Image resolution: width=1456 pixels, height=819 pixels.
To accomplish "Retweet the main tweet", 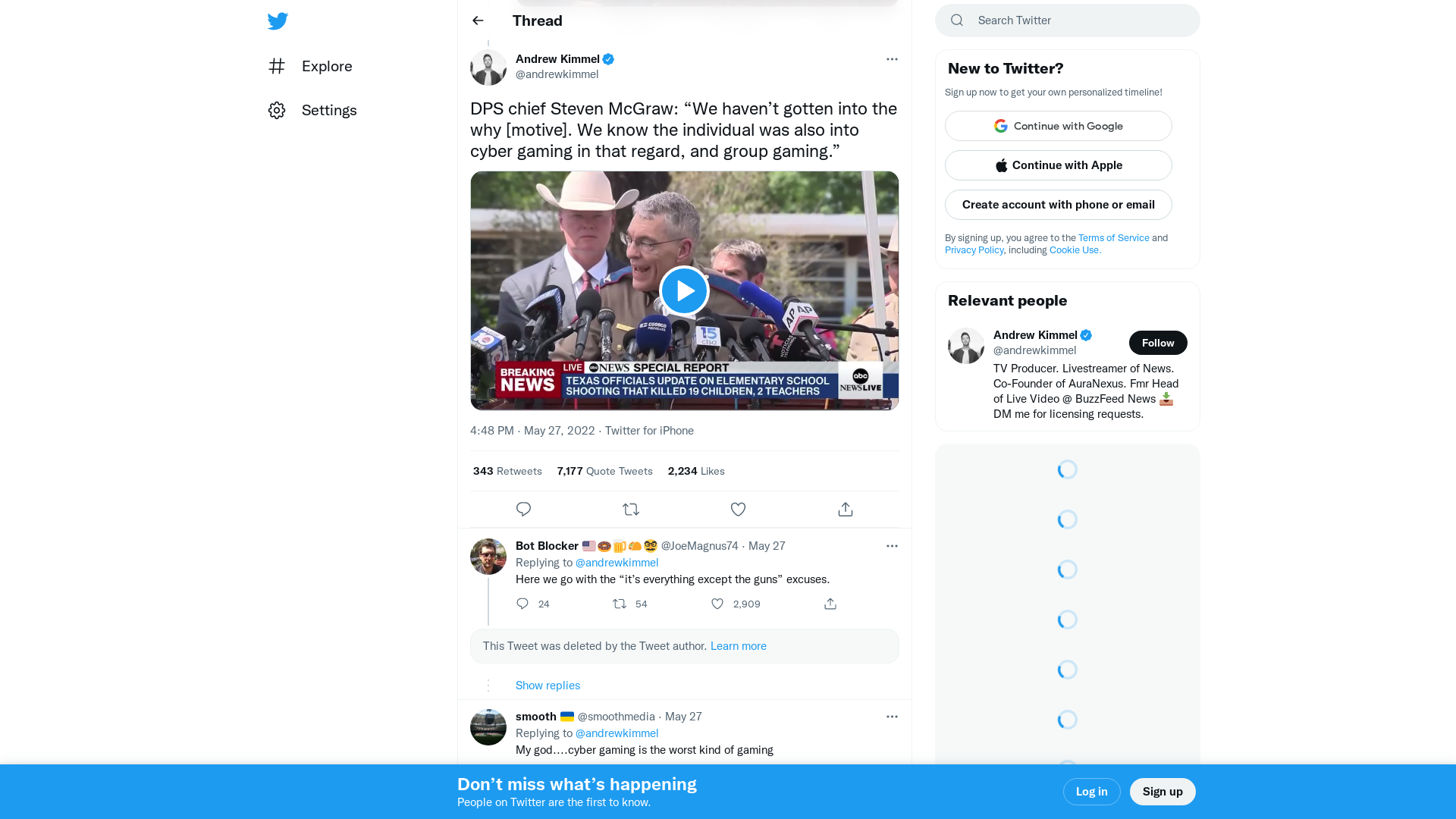I will [x=631, y=509].
